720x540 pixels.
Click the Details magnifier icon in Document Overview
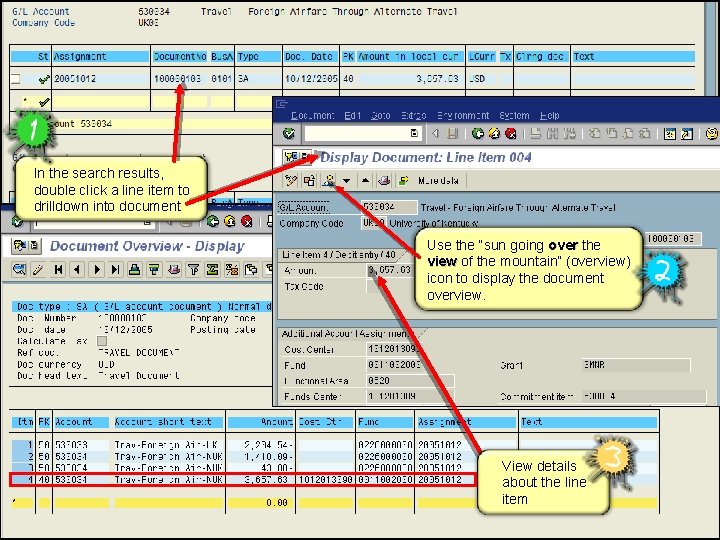pos(19,269)
